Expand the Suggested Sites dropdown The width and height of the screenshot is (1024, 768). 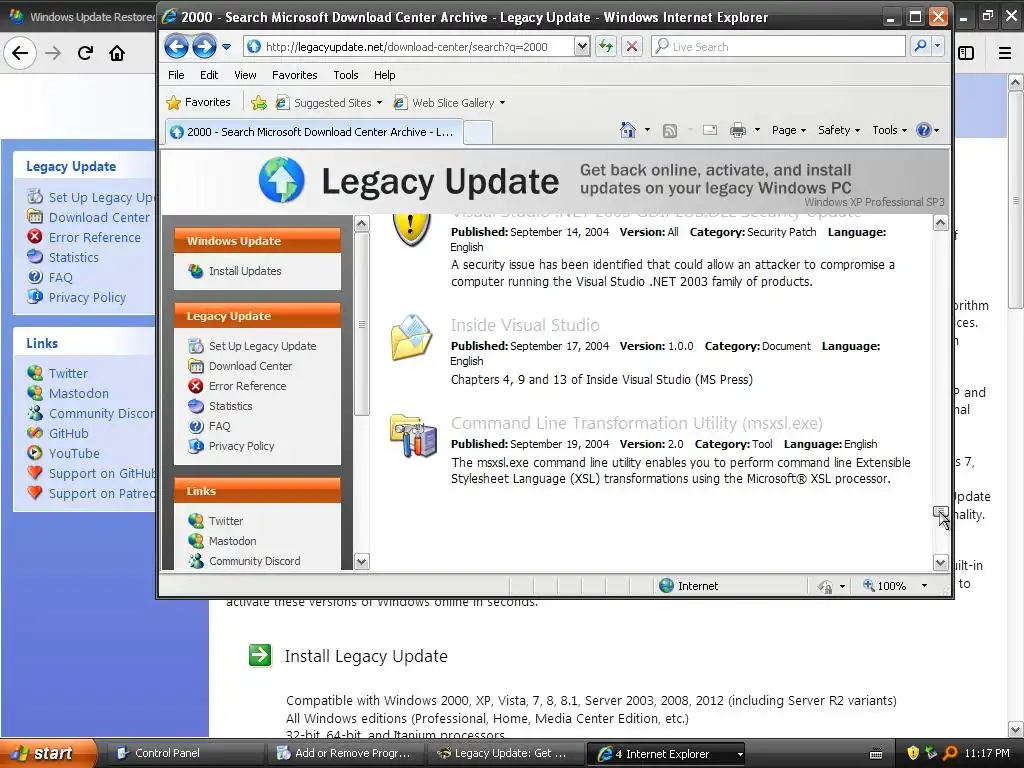(x=379, y=103)
